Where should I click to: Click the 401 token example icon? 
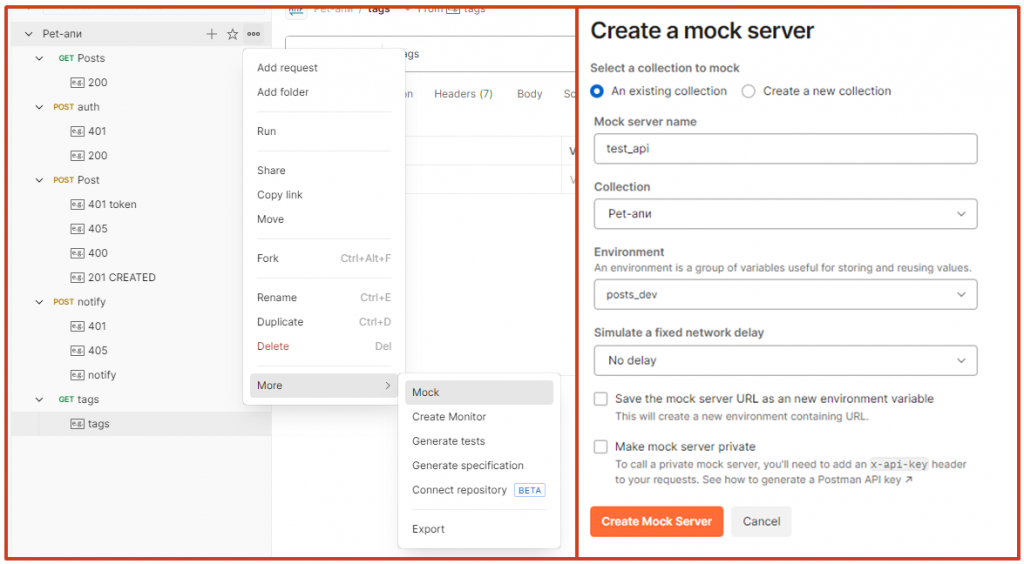[x=77, y=204]
